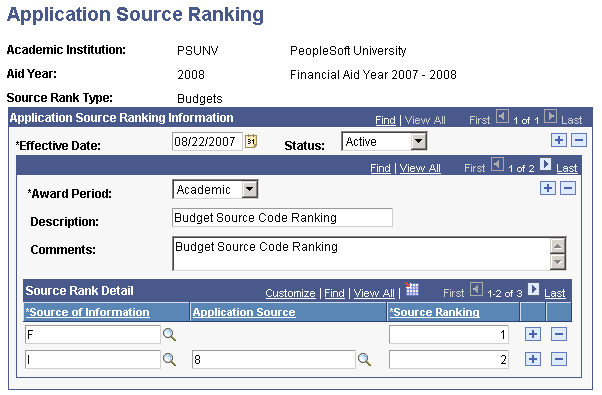Click Source Ranking field containing 2
Viewport: 602px width, 395px height.
click(449, 360)
